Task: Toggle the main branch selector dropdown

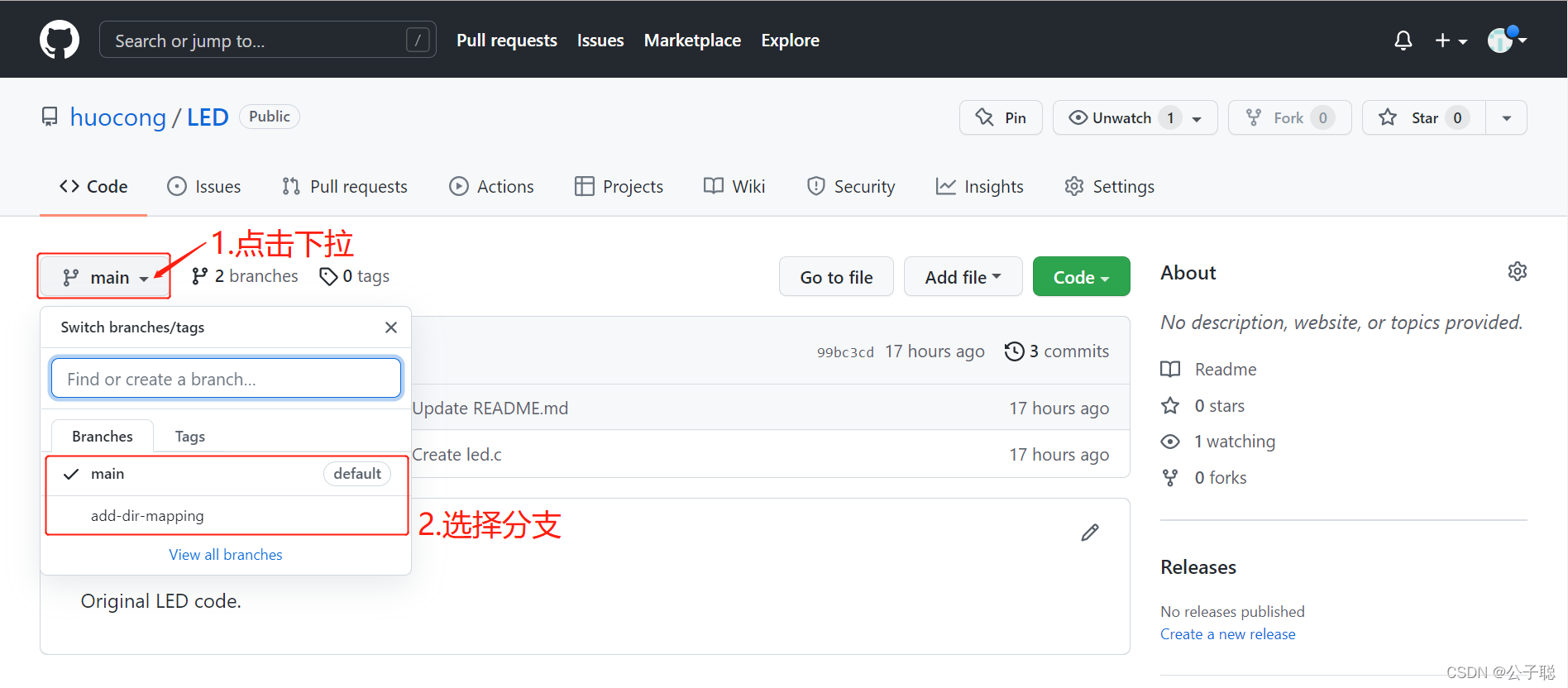Action: click(x=104, y=277)
